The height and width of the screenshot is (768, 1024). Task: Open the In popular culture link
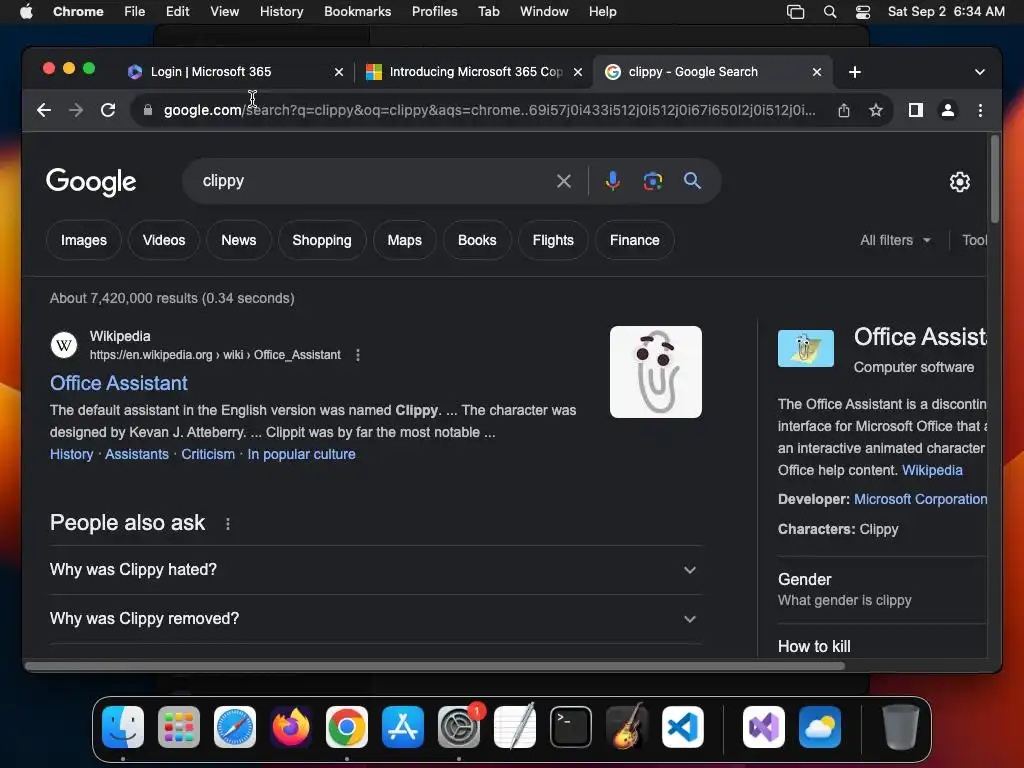click(301, 455)
